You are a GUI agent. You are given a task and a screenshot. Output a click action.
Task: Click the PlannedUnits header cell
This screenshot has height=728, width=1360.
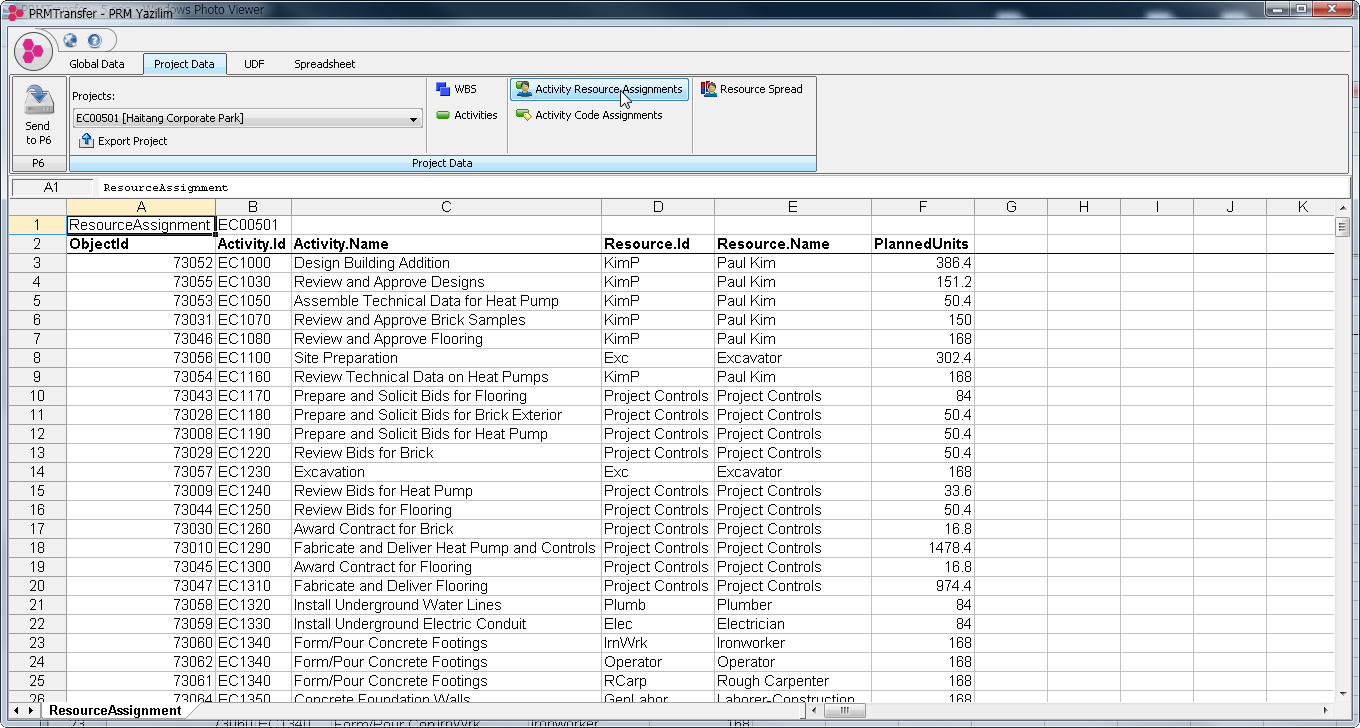[x=921, y=244]
